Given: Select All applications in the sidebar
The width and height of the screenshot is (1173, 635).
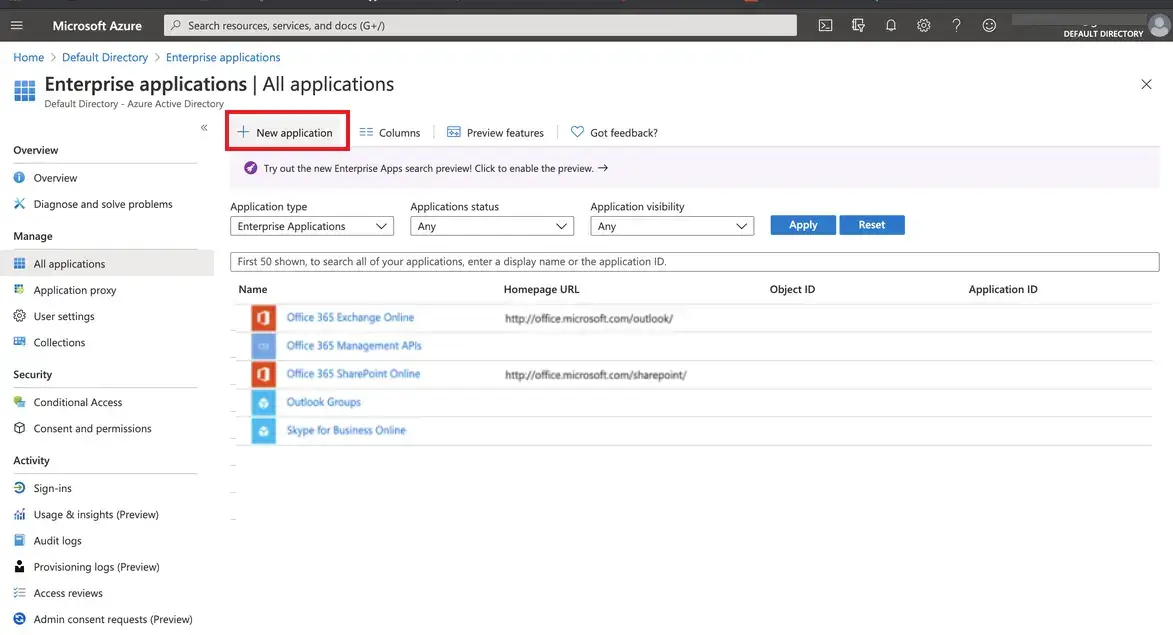Looking at the screenshot, I should tap(70, 262).
